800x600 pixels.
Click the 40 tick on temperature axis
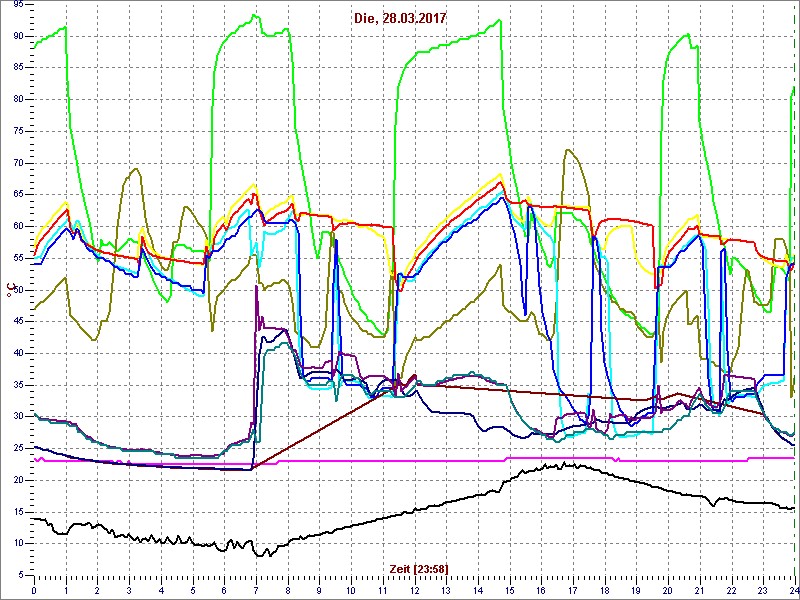point(17,354)
